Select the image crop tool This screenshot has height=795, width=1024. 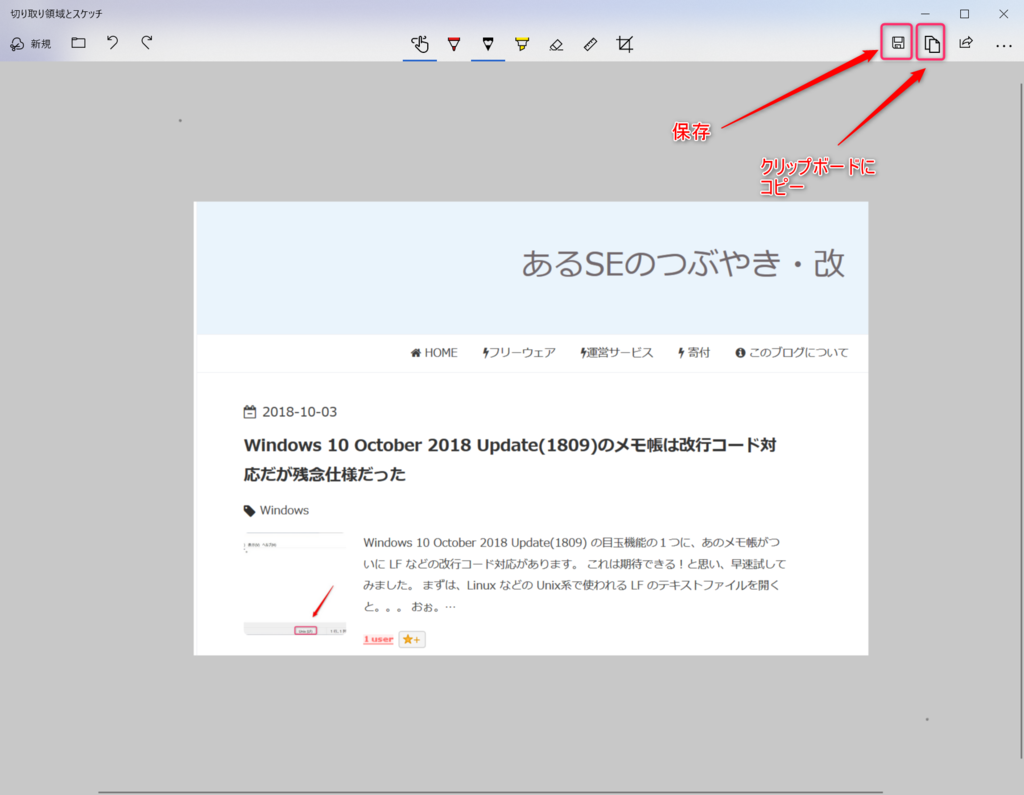tap(625, 44)
